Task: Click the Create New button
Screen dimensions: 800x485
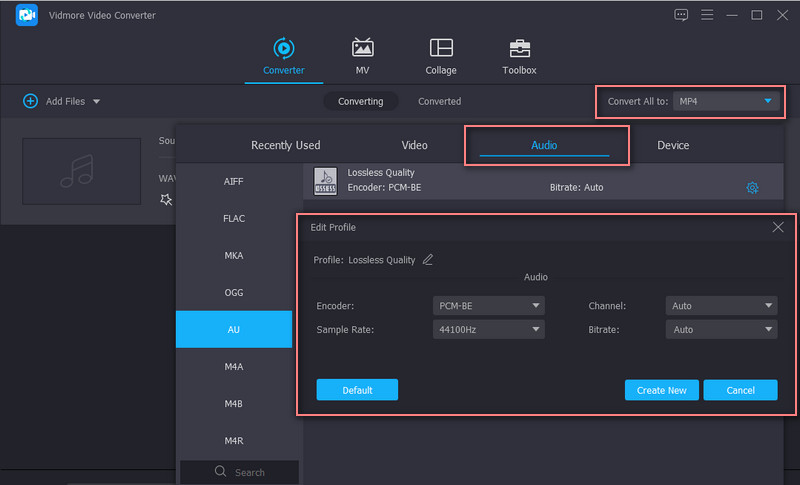Action: (x=661, y=390)
